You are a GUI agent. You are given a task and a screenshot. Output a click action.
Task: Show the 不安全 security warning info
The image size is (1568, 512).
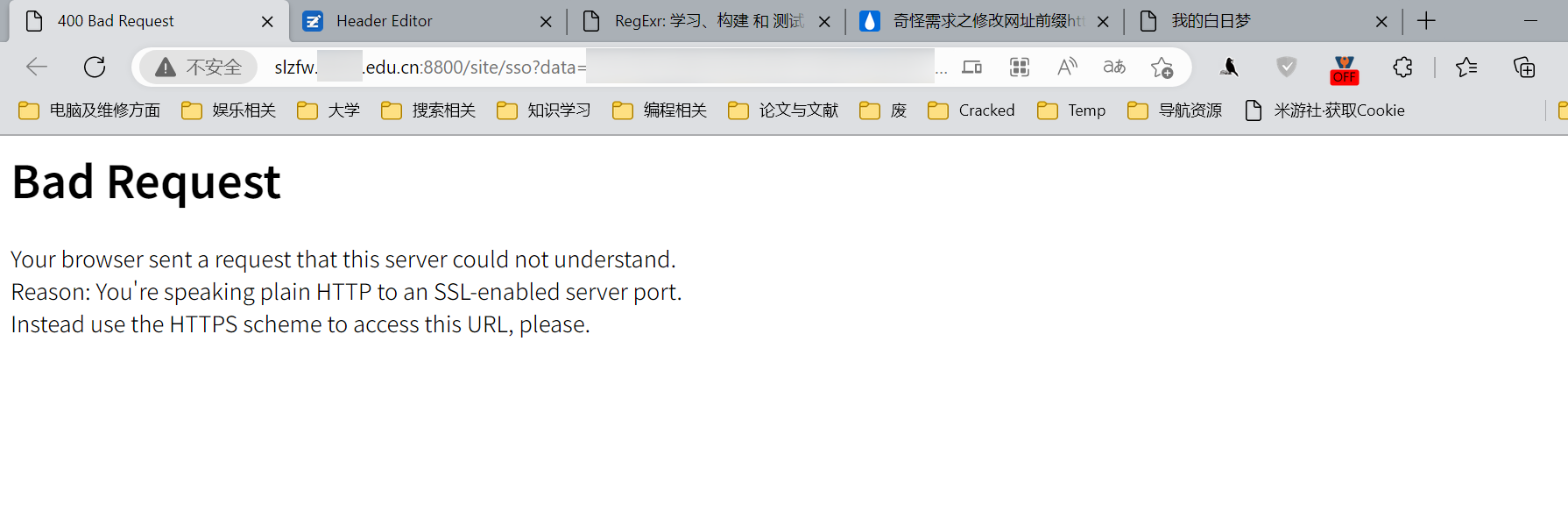[199, 68]
